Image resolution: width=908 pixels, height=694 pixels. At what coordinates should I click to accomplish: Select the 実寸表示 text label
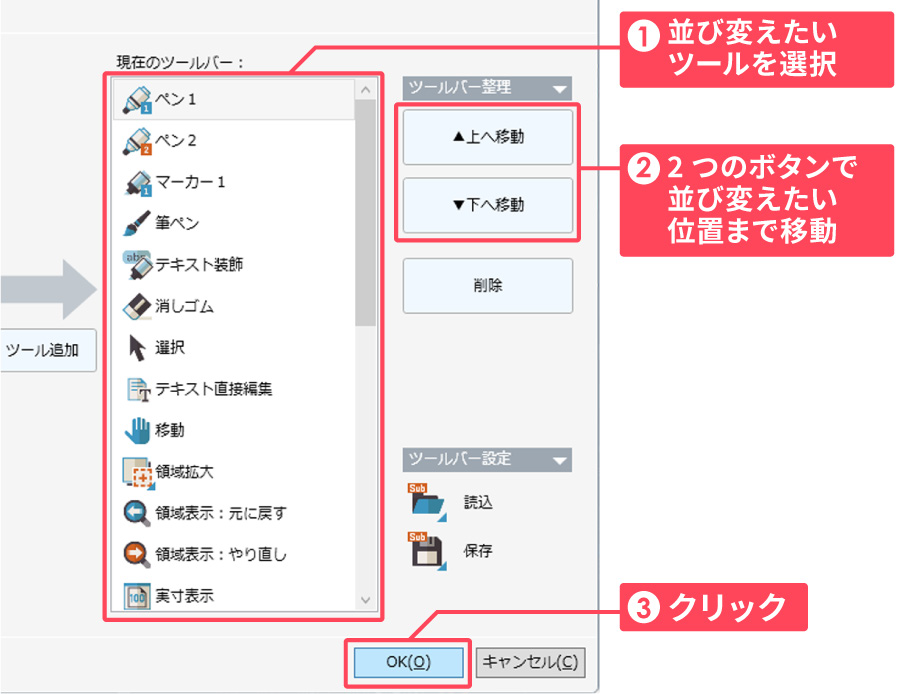point(184,596)
